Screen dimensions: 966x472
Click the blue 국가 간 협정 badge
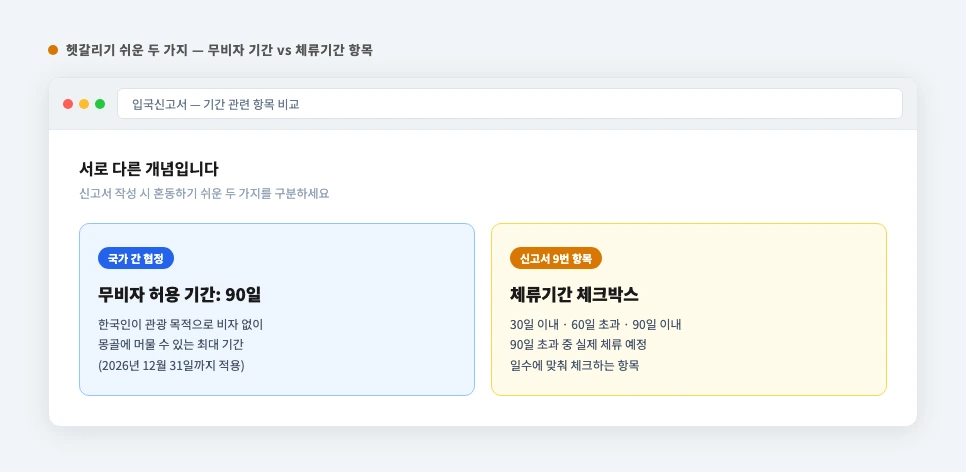(x=136, y=258)
